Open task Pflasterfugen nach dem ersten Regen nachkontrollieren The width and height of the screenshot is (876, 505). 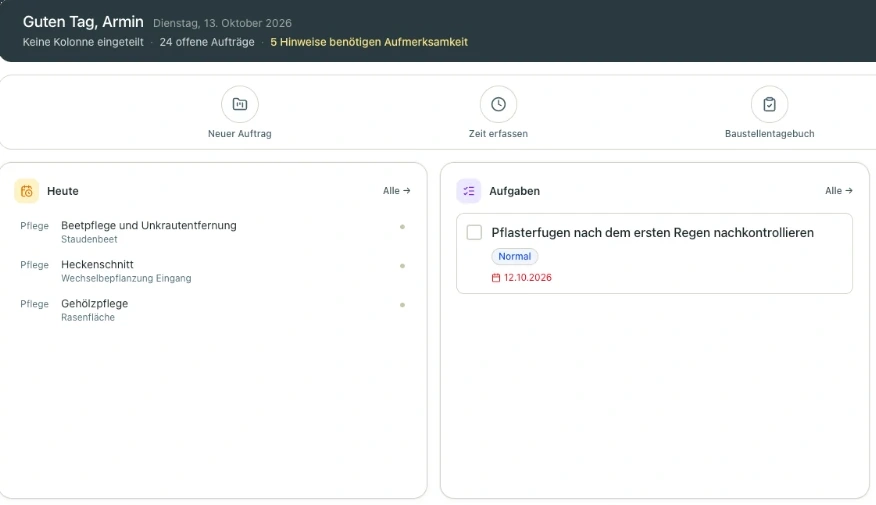(653, 232)
